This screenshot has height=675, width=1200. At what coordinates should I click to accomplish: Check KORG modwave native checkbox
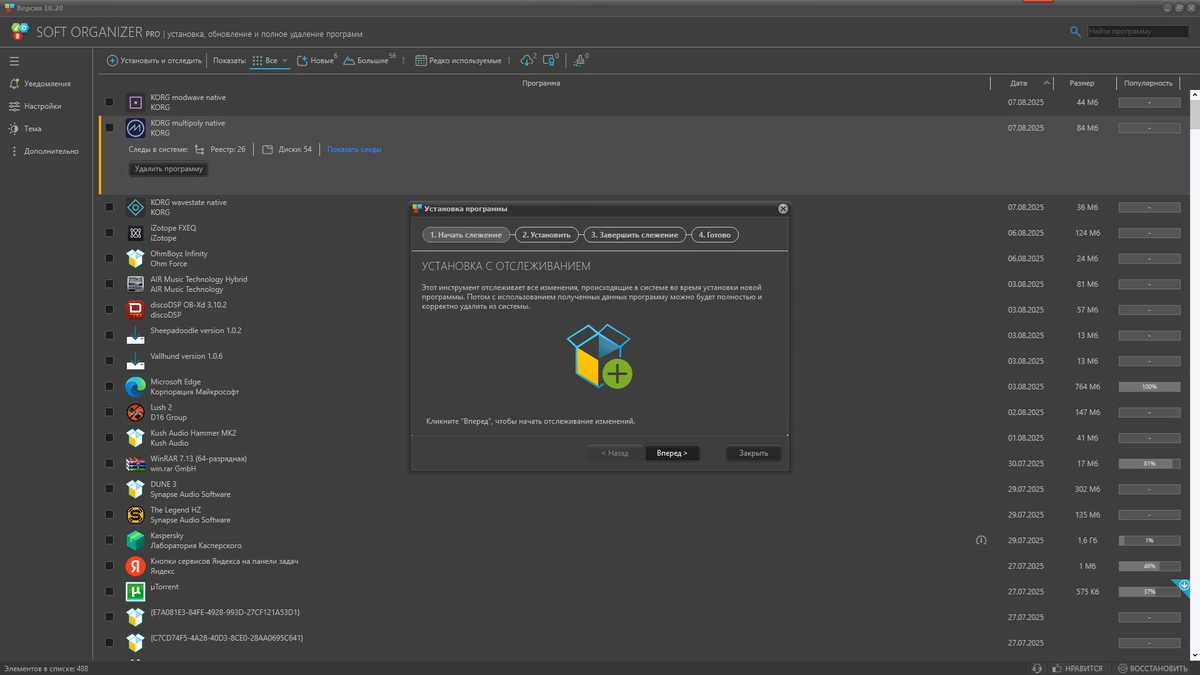click(109, 102)
